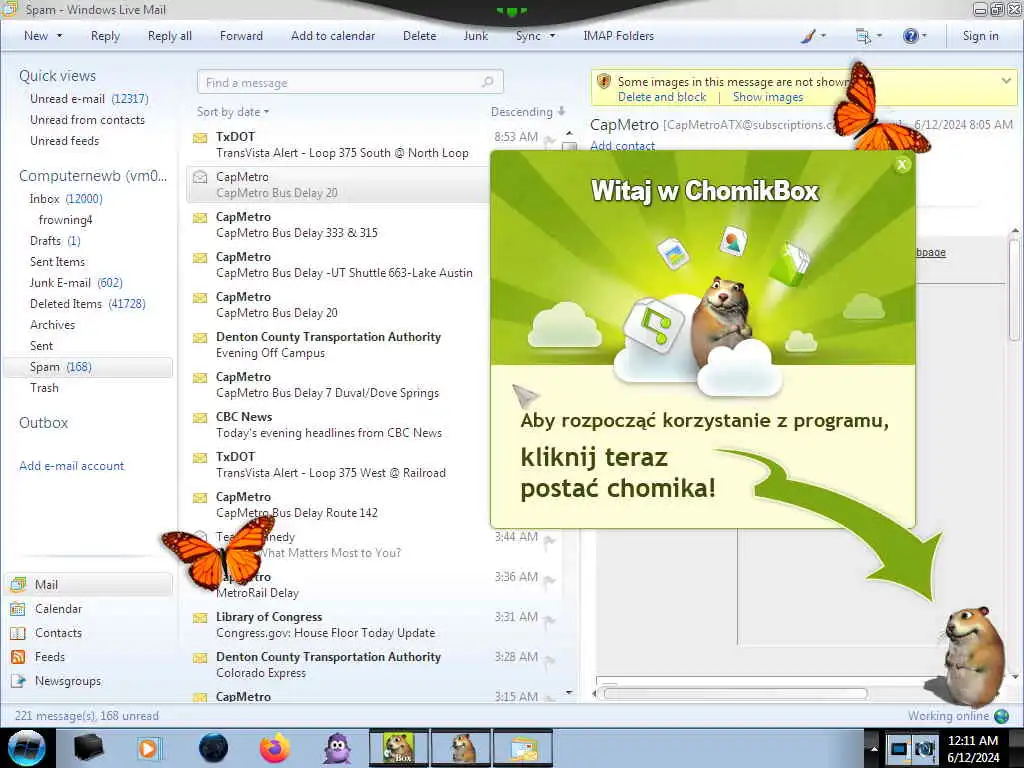Click envelope icon of CapMetro Bus Delay 333 & 315
This screenshot has height=768, width=1024.
[x=200, y=218]
